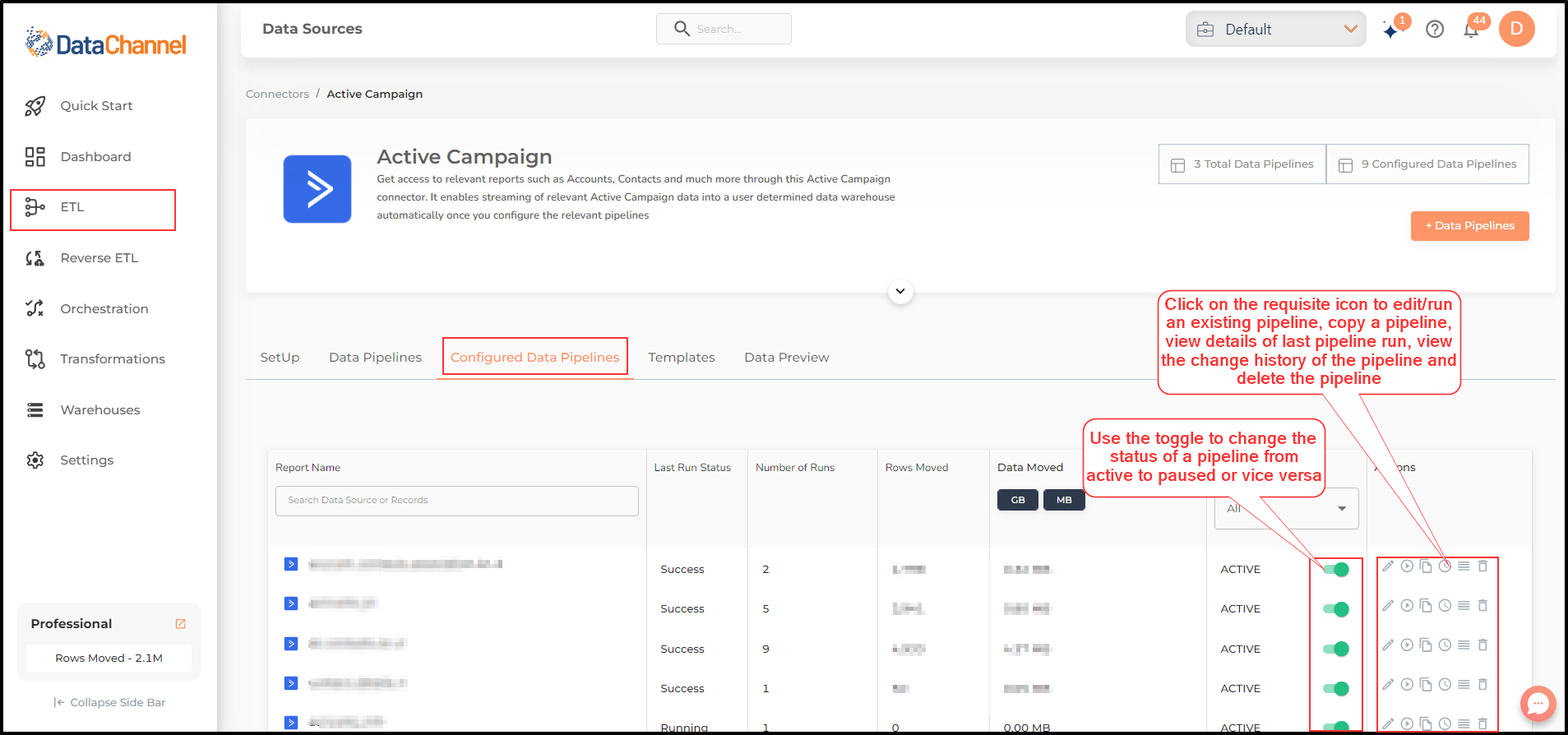The height and width of the screenshot is (735, 1568).
Task: Open the help question mark icon
Action: (x=1435, y=30)
